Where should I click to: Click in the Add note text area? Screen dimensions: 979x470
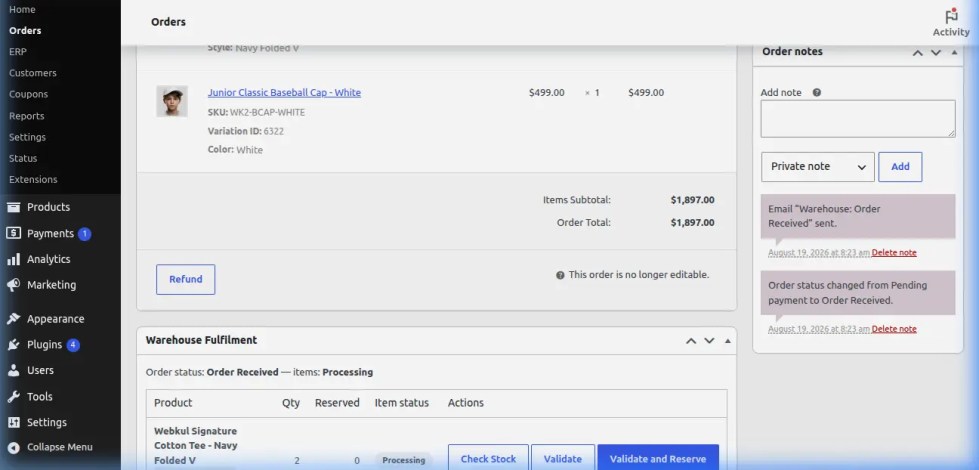[x=857, y=119]
